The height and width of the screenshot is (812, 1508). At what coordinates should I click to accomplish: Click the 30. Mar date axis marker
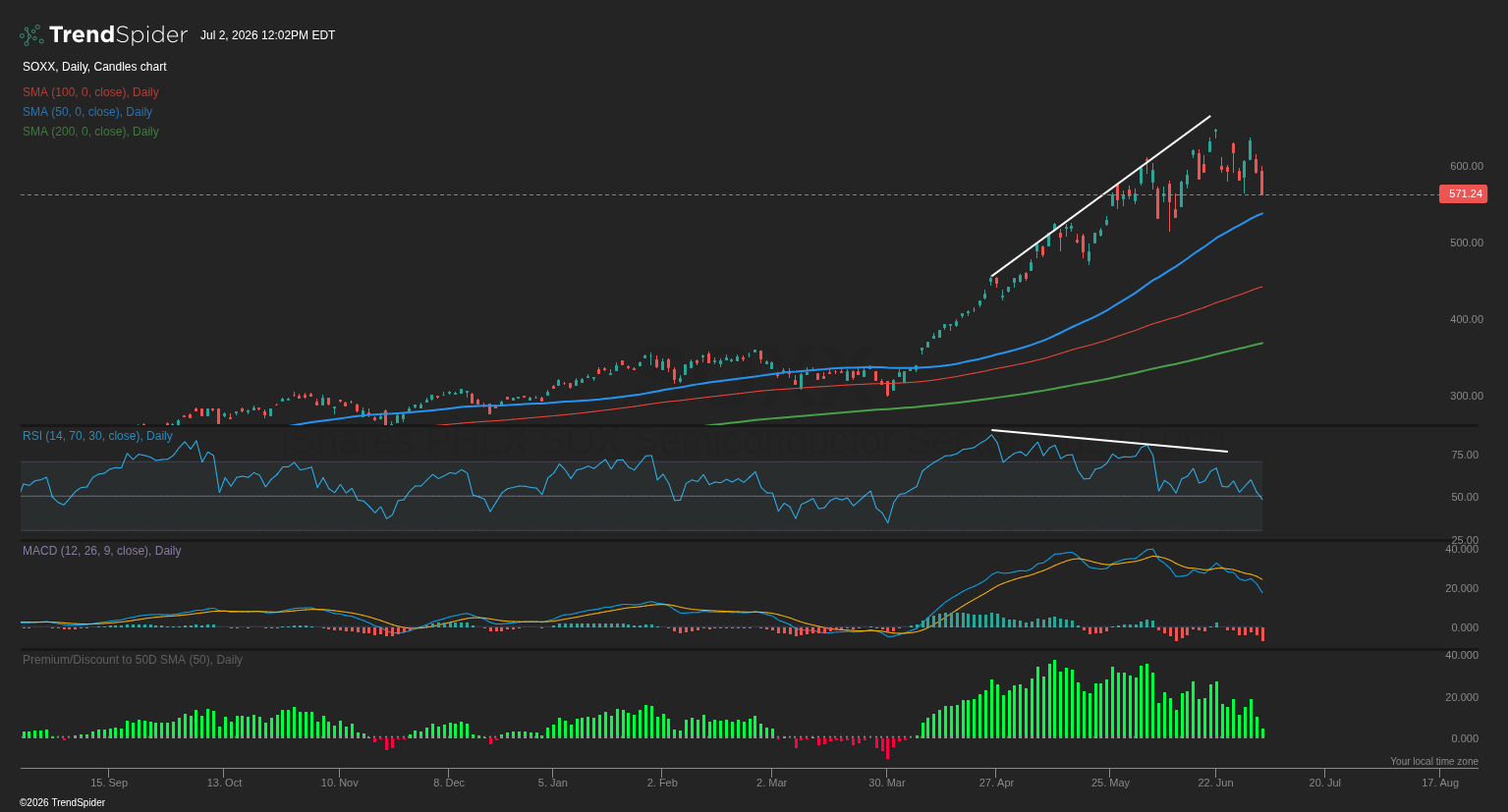887,783
